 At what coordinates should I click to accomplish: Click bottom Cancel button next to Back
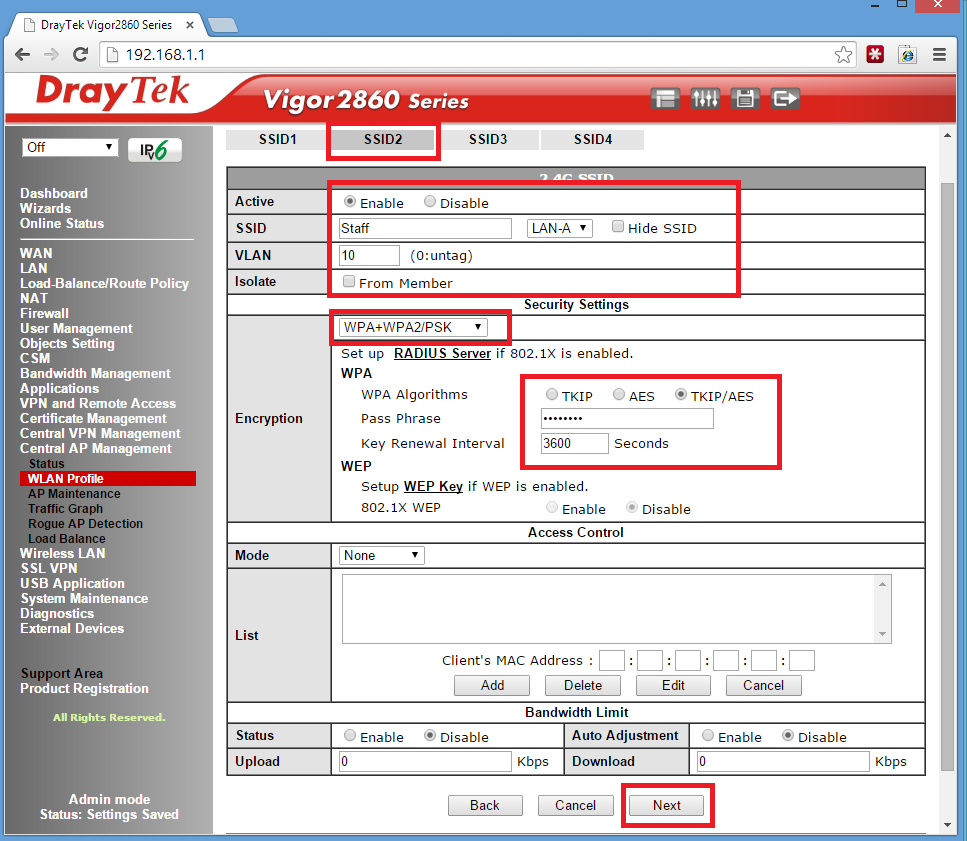575,805
